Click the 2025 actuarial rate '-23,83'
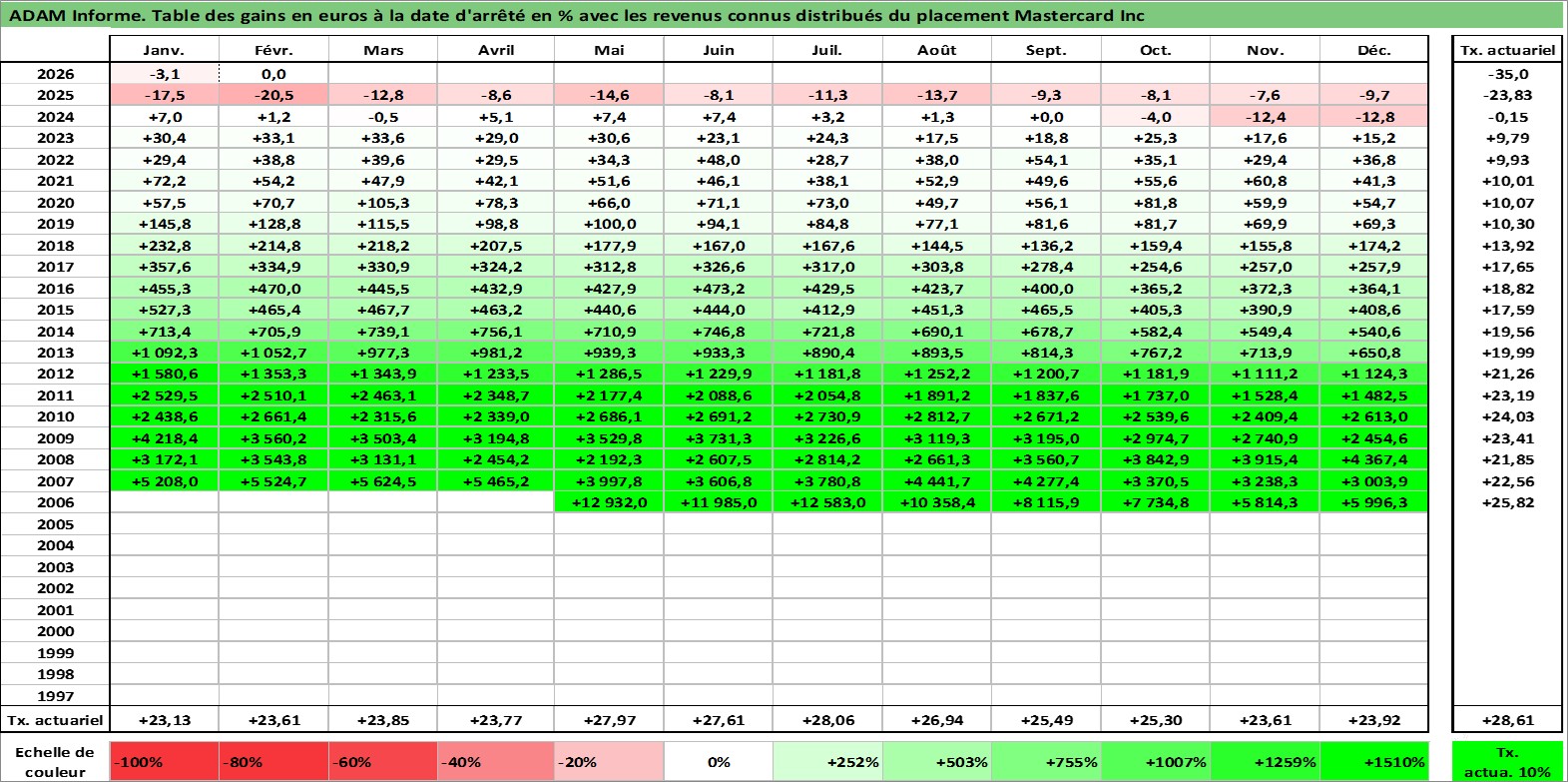This screenshot has width=1568, height=782. click(1507, 95)
